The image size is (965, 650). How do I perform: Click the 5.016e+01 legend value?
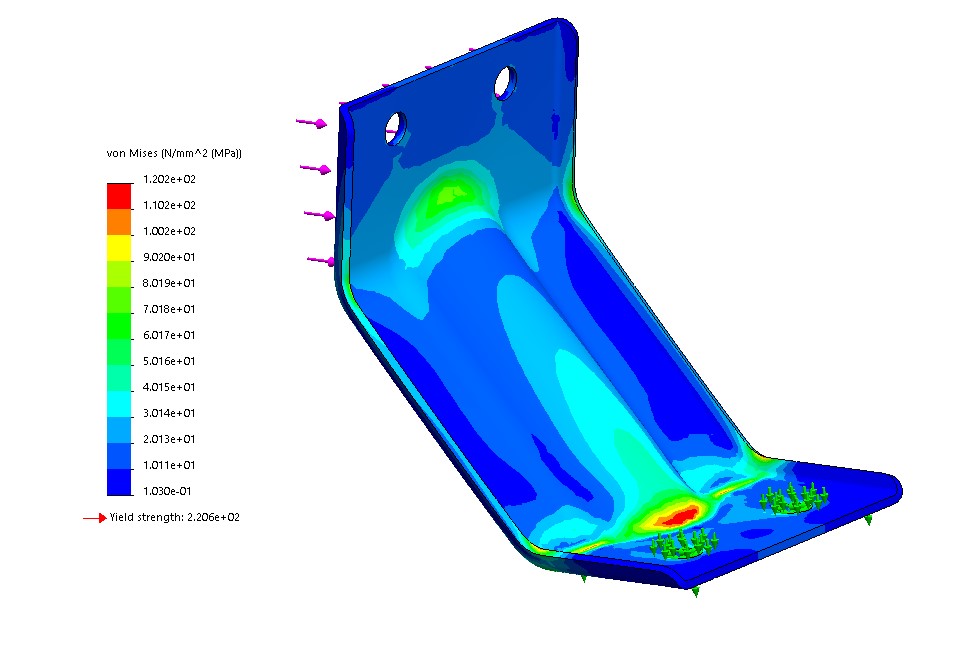169,361
